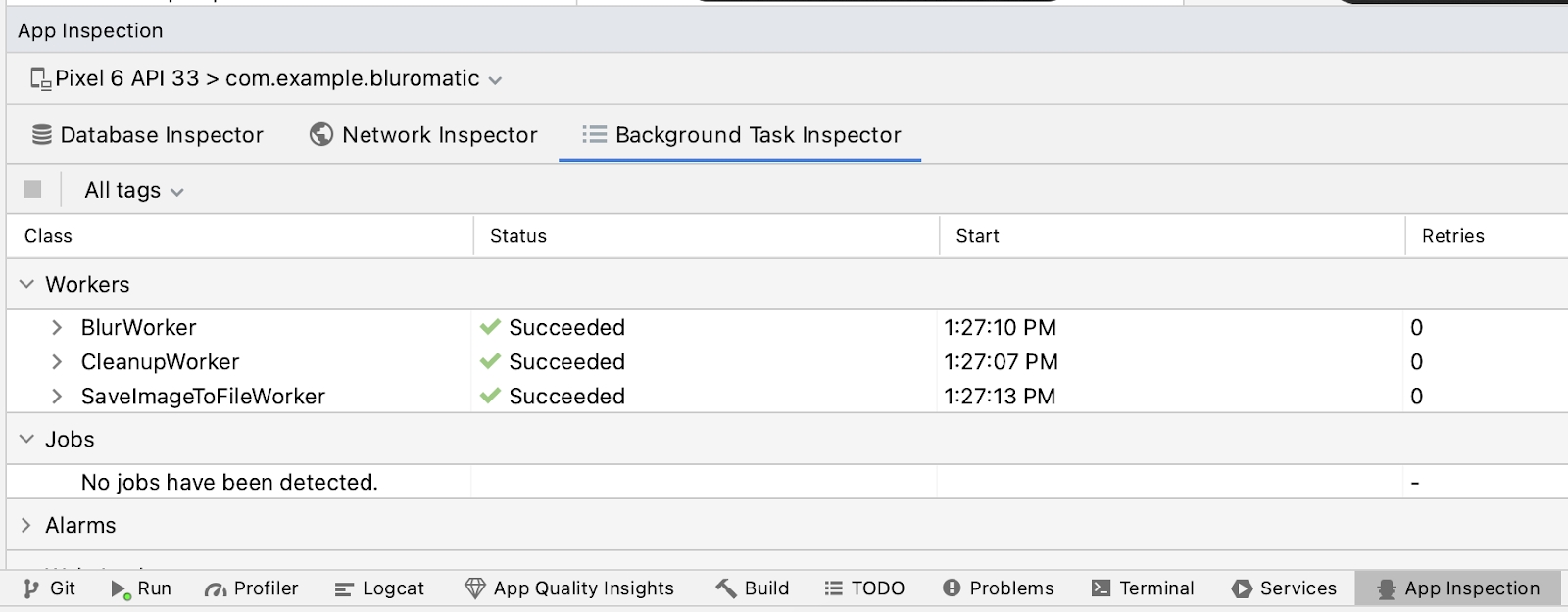This screenshot has width=1568, height=612.
Task: Open the Profiler tool window
Action: 252,588
